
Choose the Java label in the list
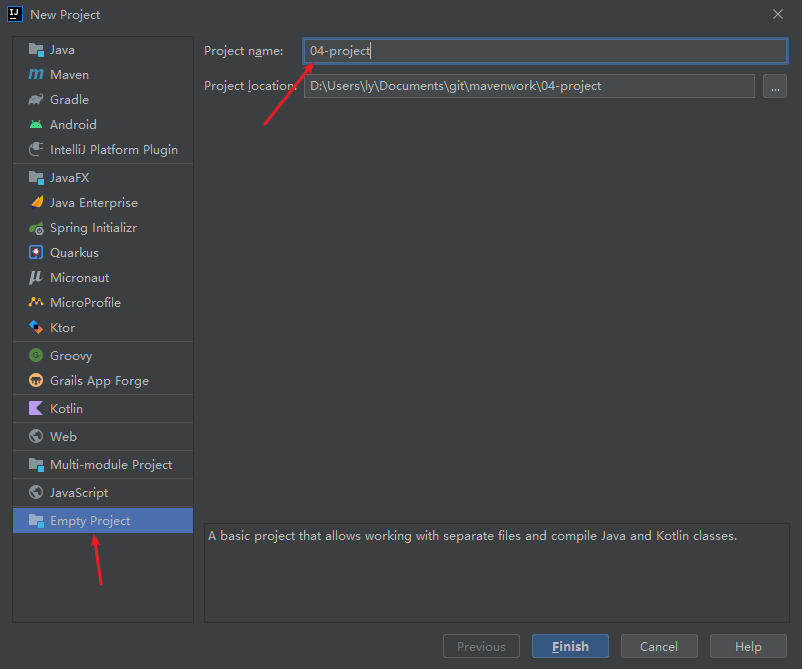[62, 50]
